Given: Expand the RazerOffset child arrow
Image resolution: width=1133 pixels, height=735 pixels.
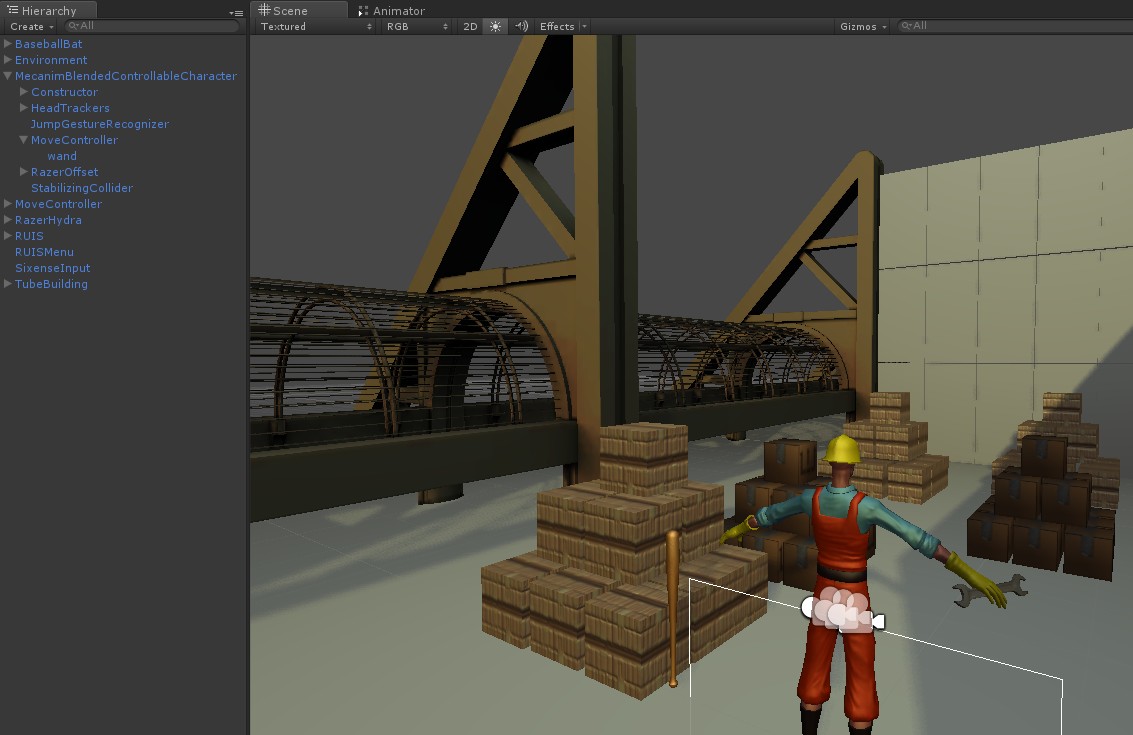Looking at the screenshot, I should [x=24, y=171].
